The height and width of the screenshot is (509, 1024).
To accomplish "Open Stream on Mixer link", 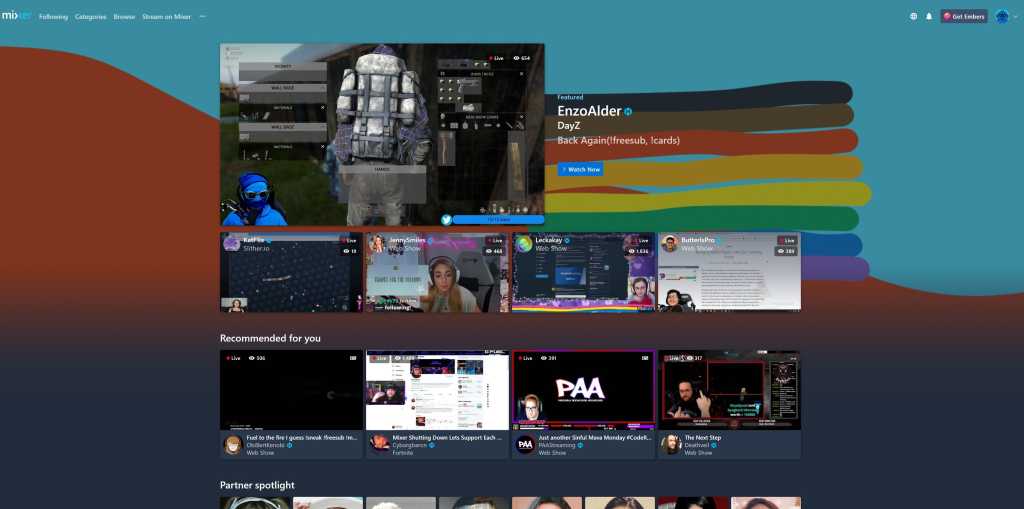I will (167, 17).
